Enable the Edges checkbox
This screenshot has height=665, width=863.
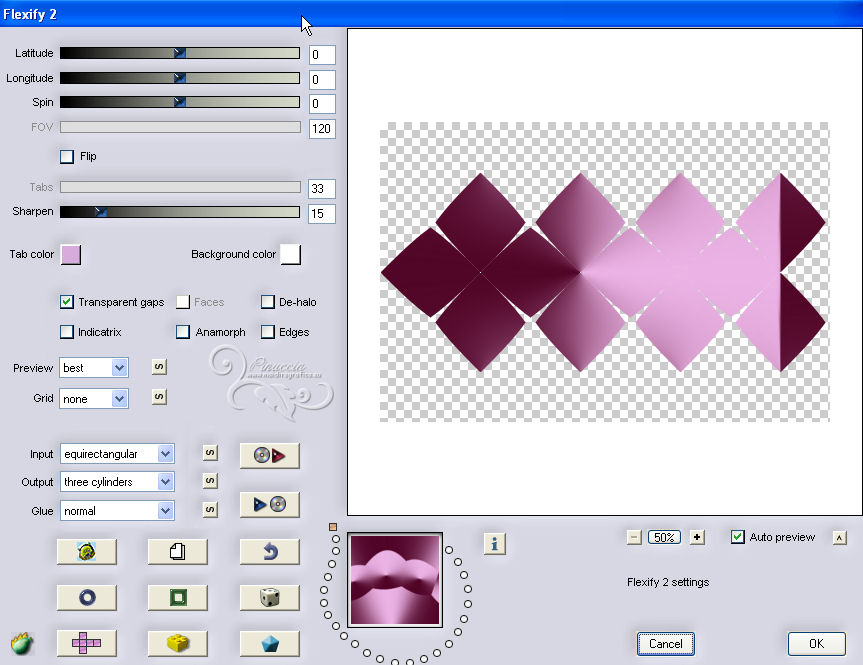click(x=267, y=332)
